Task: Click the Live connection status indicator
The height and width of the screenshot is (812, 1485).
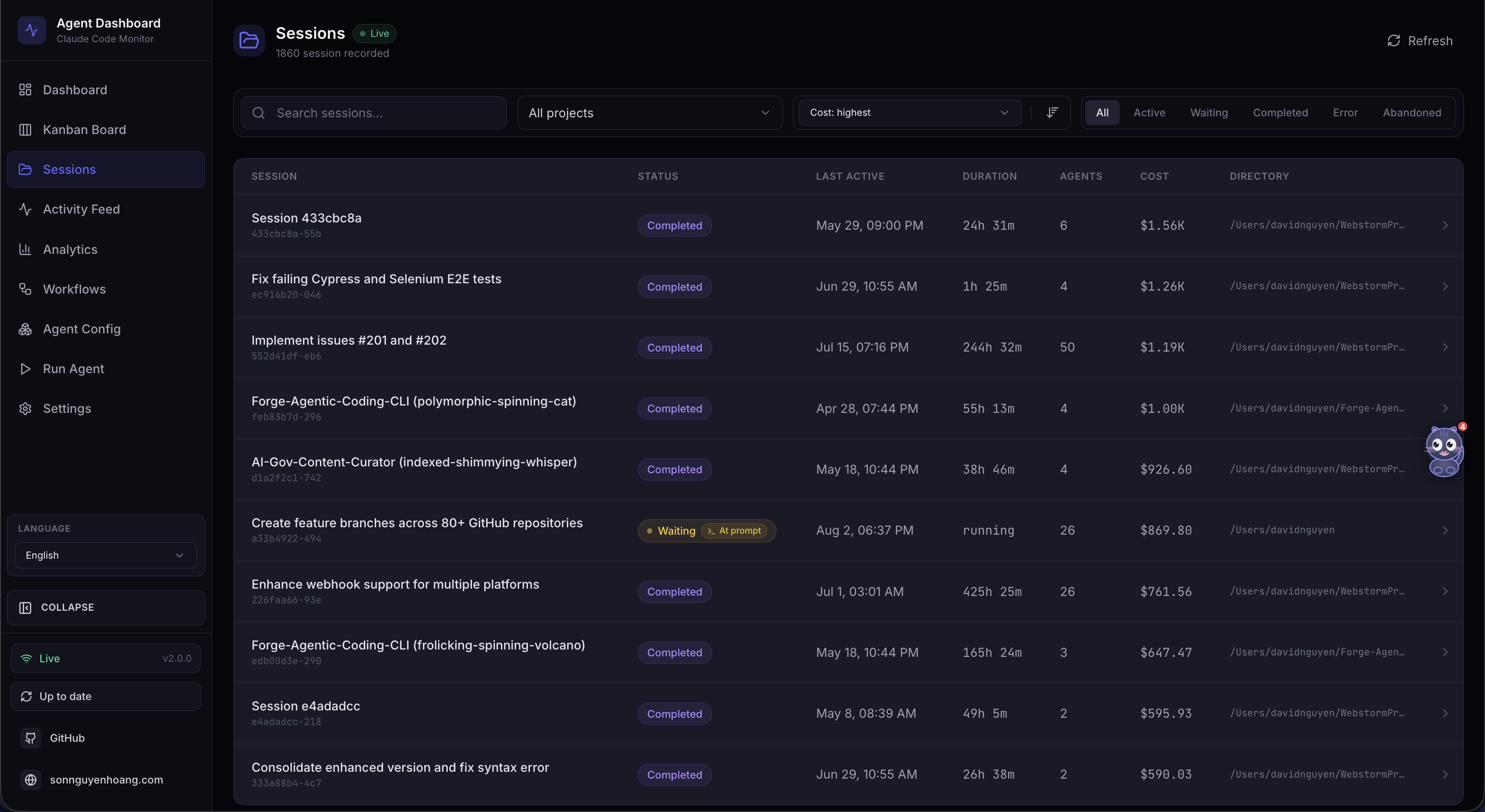Action: (106, 658)
